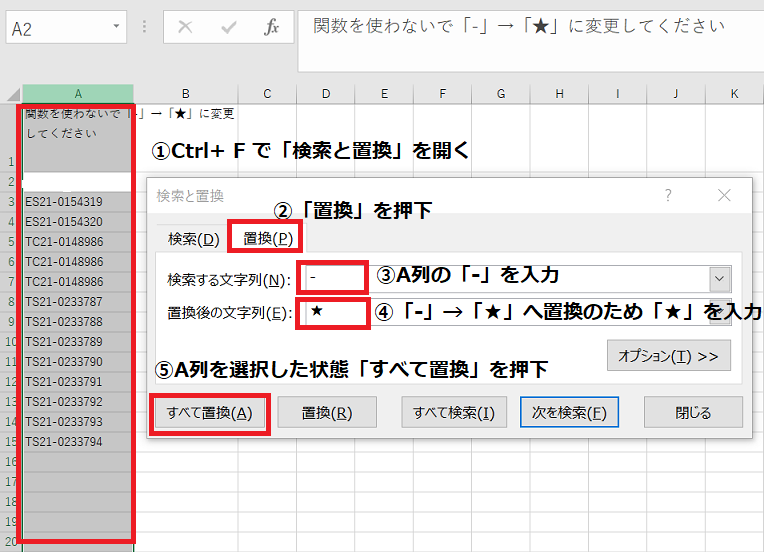
Task: Select cell containing TS21-0233791
Action: (78, 381)
